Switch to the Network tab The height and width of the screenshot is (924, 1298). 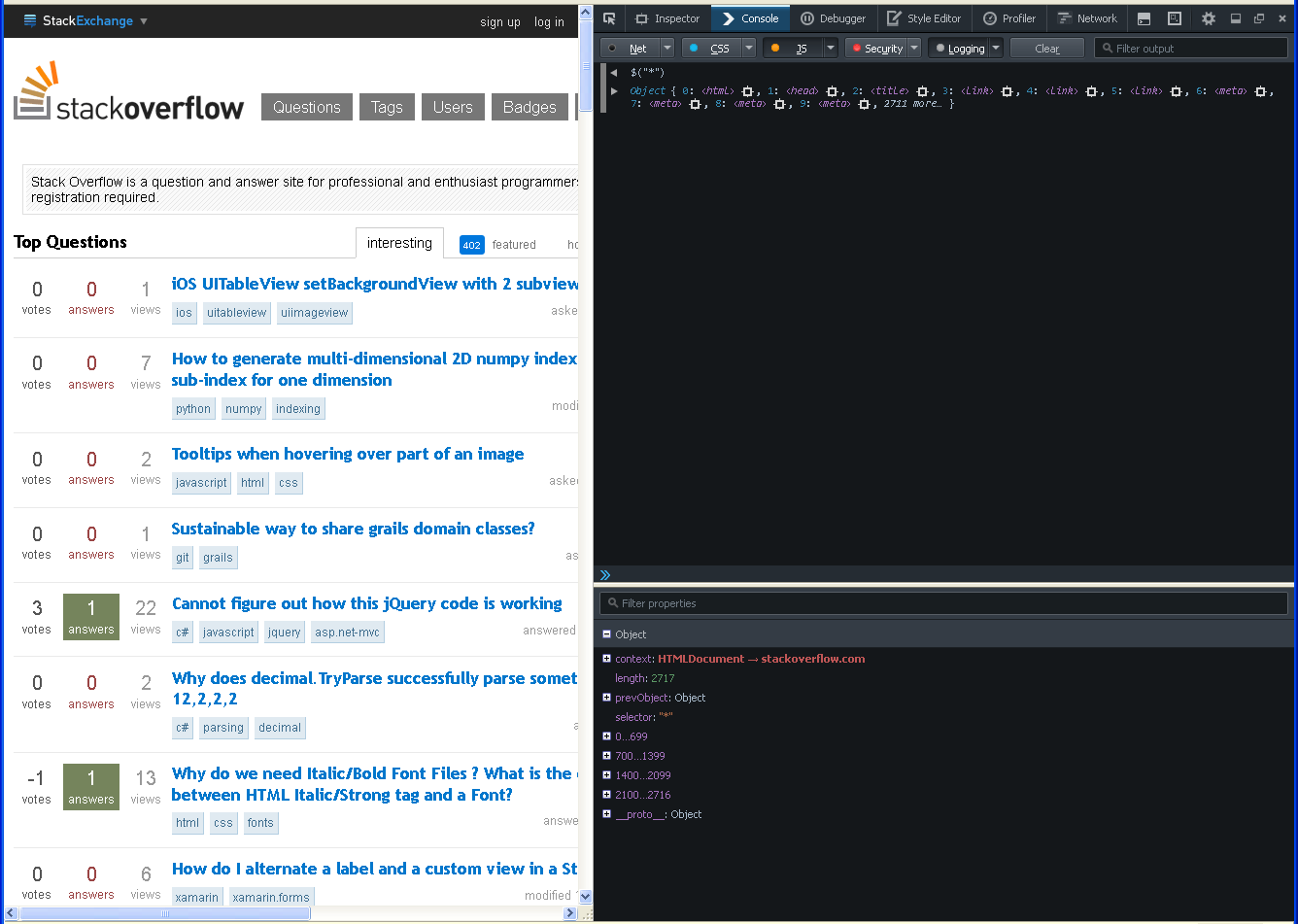1087,18
